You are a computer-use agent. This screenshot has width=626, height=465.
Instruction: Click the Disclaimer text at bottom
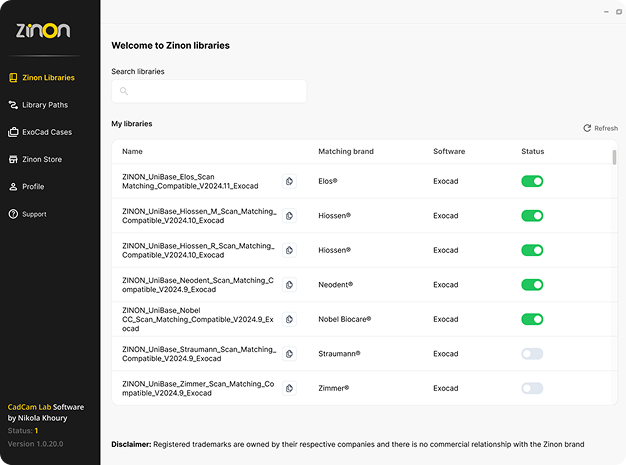348,444
